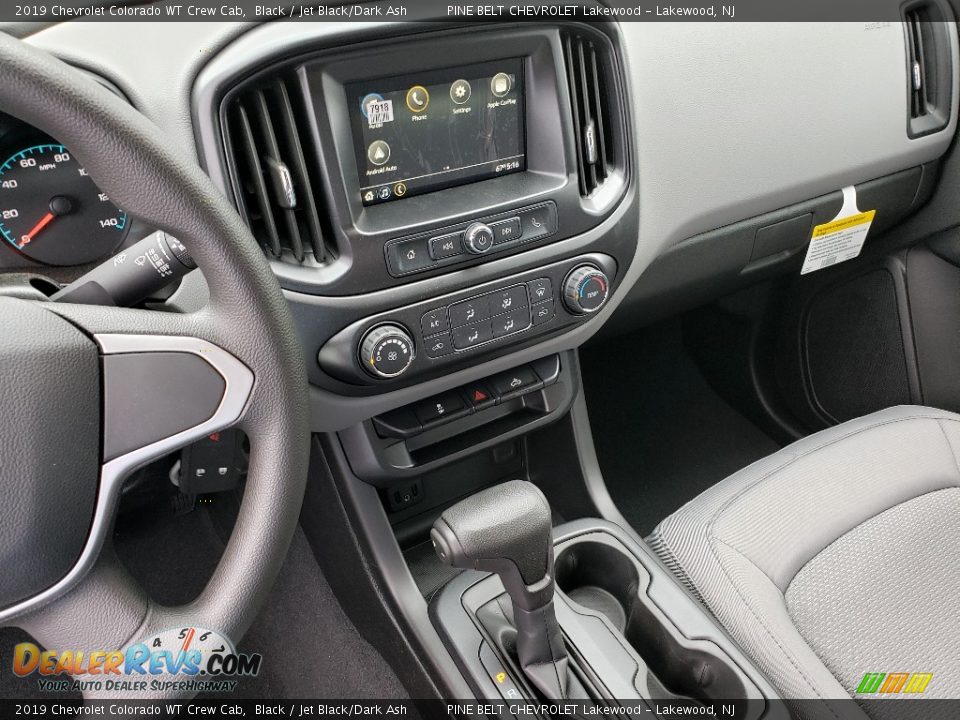
Task: Toggle the A/C on
Action: [x=435, y=322]
